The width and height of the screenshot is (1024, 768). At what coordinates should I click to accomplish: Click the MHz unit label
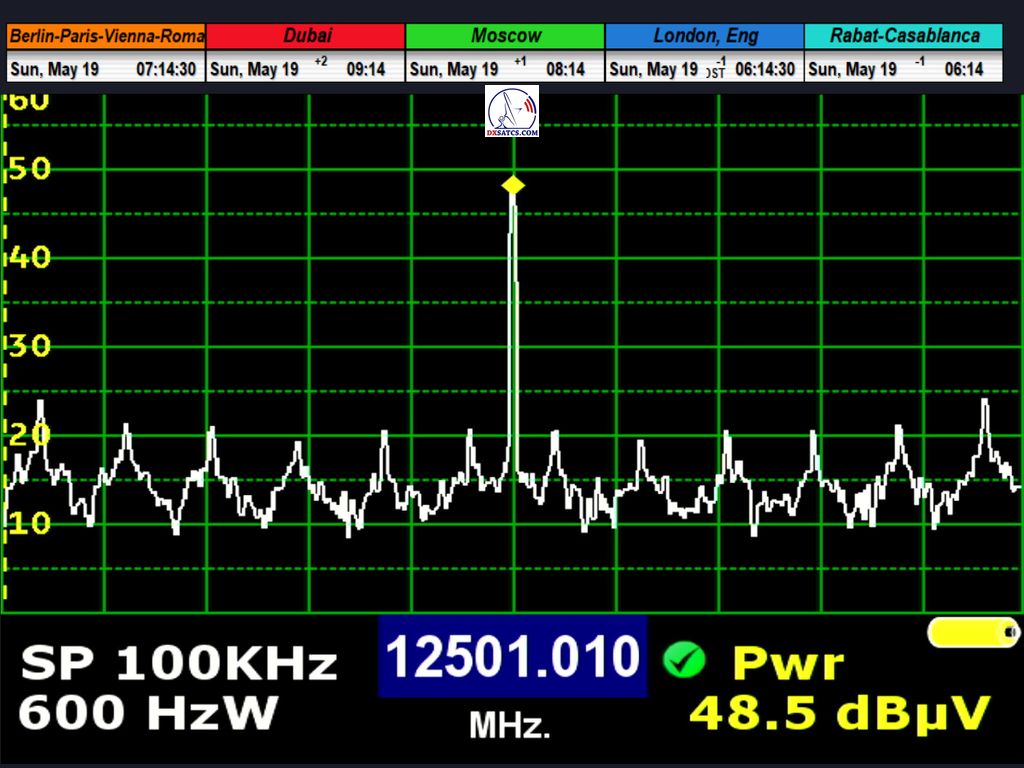coord(510,727)
